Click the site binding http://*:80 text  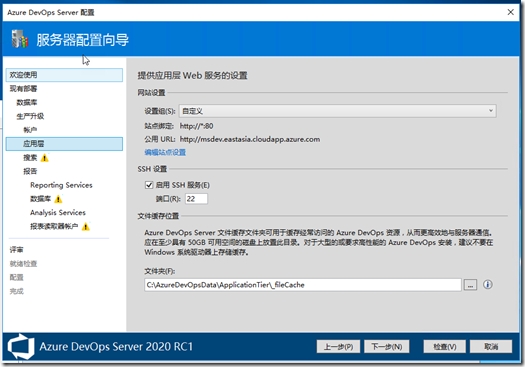(197, 126)
